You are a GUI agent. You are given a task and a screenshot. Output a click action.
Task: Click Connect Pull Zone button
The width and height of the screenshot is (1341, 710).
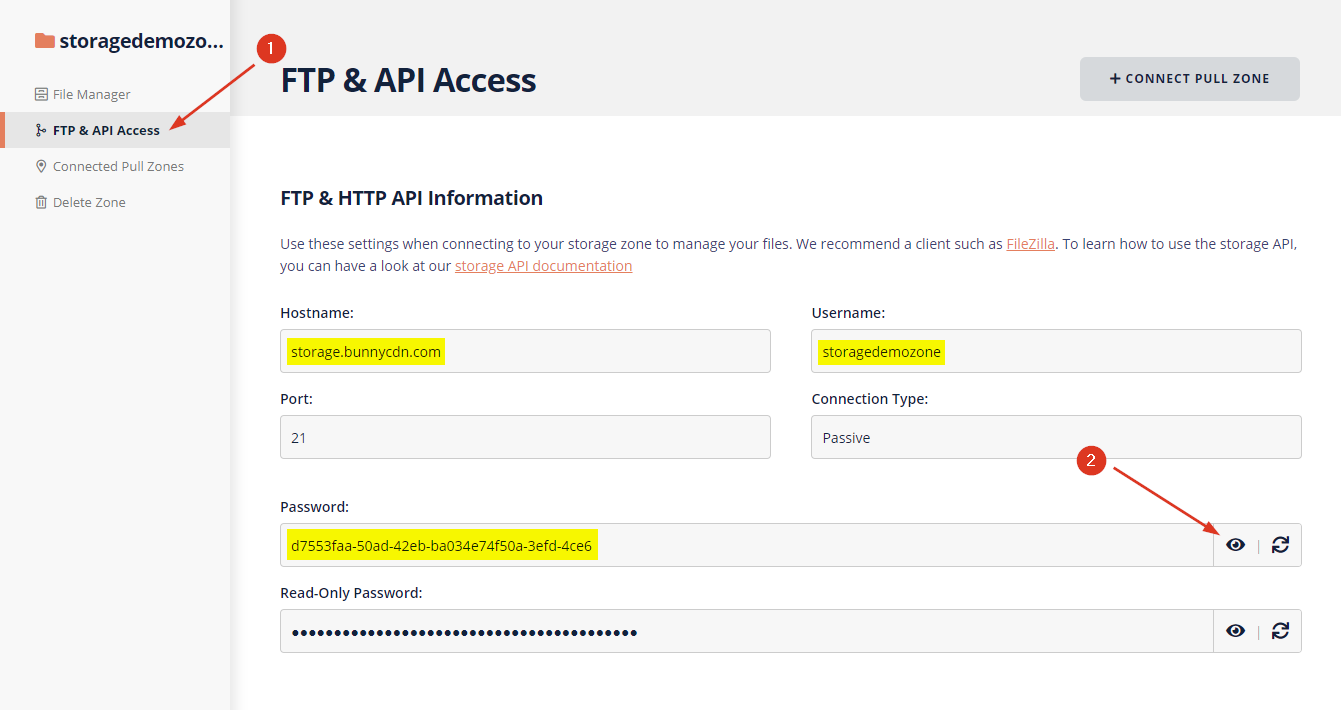[x=1190, y=79]
